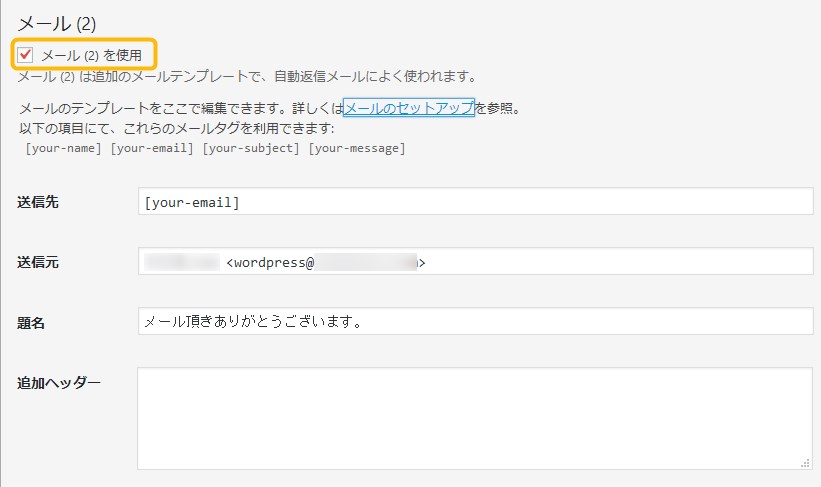Click the [your-name] mail tag

[x=63, y=148]
